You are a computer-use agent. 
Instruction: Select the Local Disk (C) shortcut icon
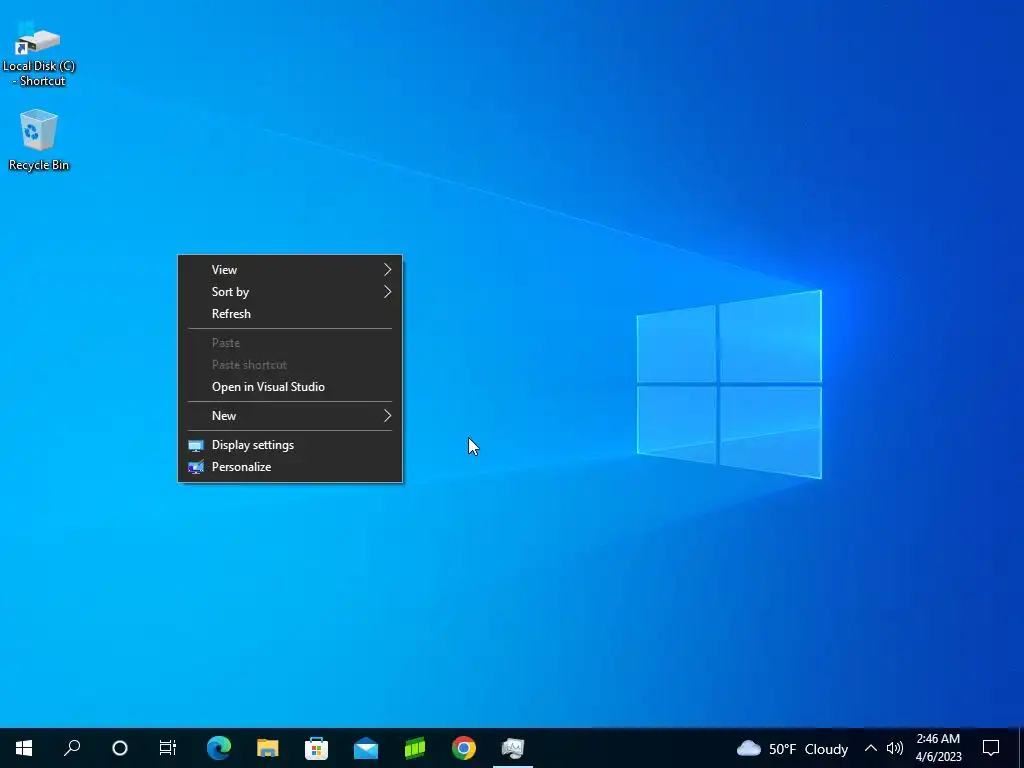tap(39, 55)
